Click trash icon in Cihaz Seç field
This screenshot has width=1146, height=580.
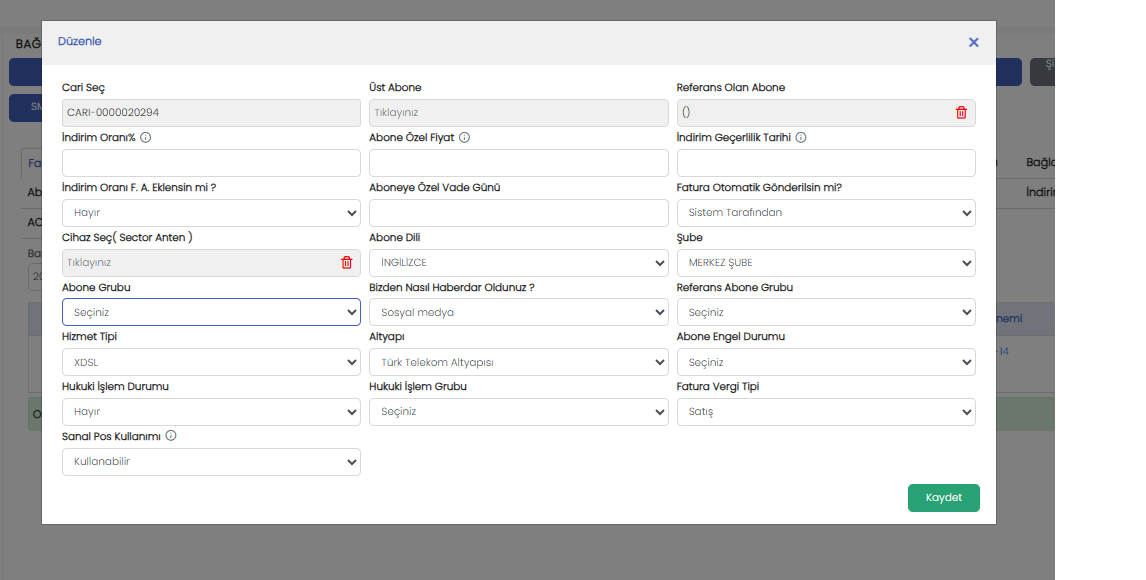(347, 263)
